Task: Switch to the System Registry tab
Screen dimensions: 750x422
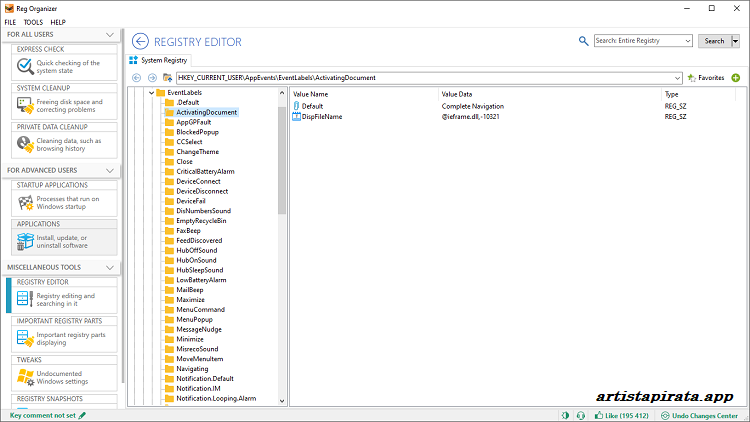Action: [x=159, y=60]
